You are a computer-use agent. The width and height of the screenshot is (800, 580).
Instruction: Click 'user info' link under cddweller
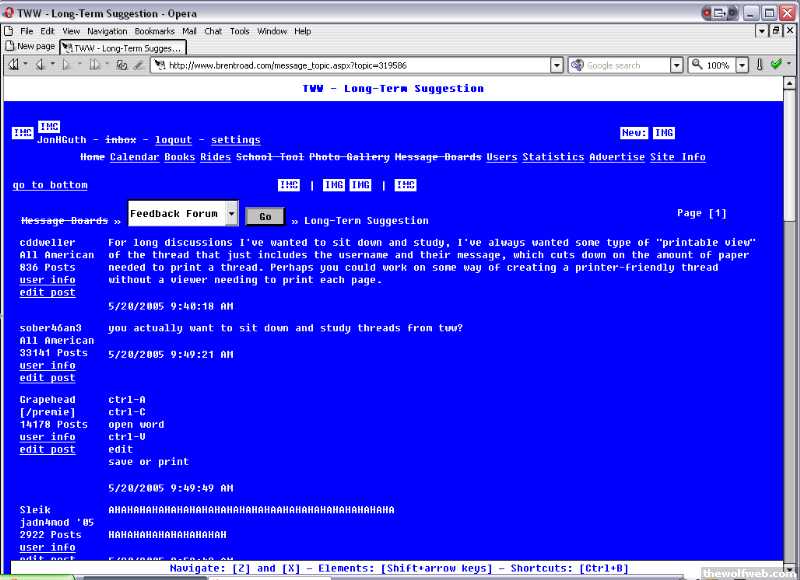tap(47, 280)
